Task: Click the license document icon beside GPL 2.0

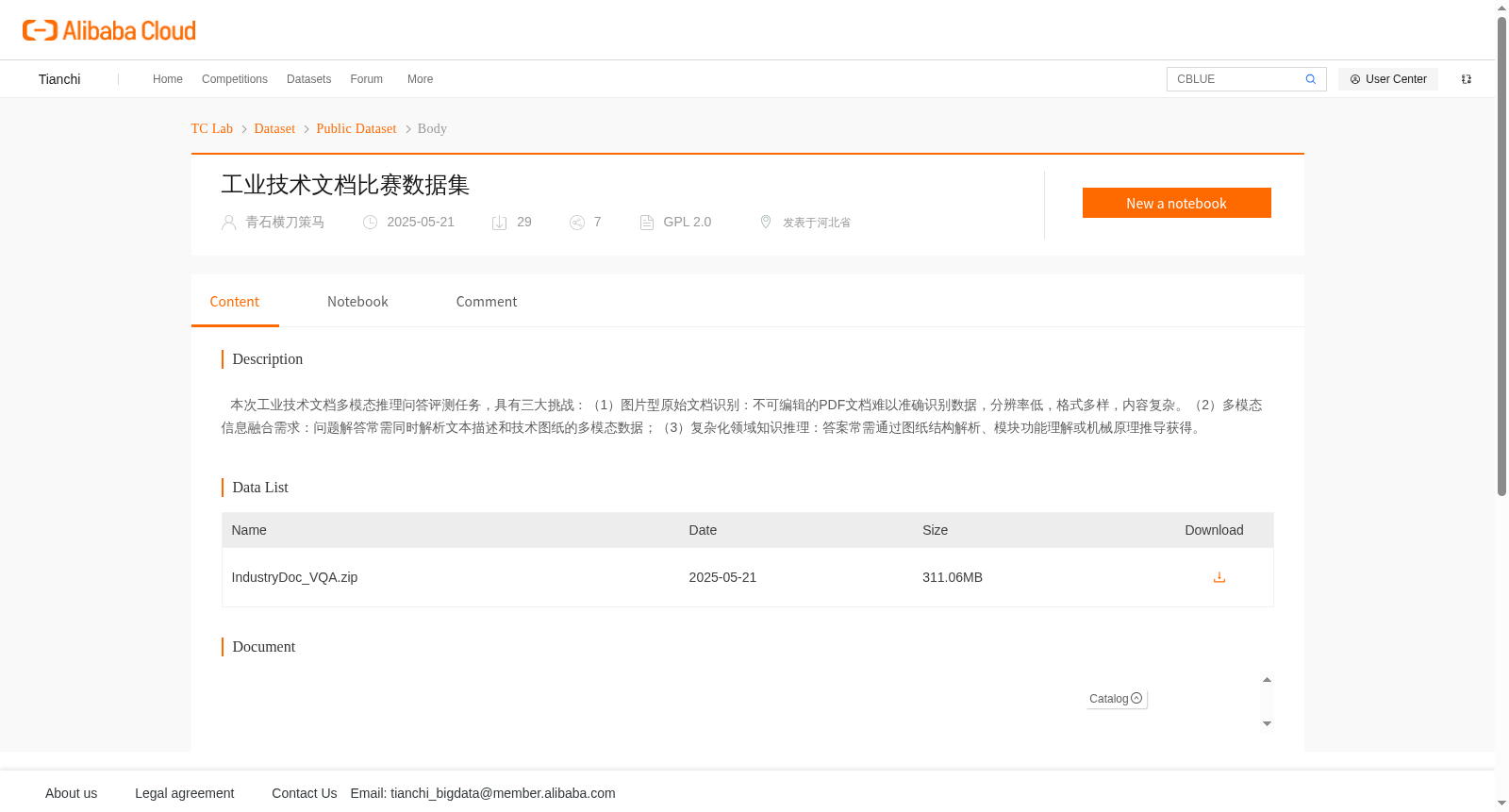Action: click(x=647, y=223)
